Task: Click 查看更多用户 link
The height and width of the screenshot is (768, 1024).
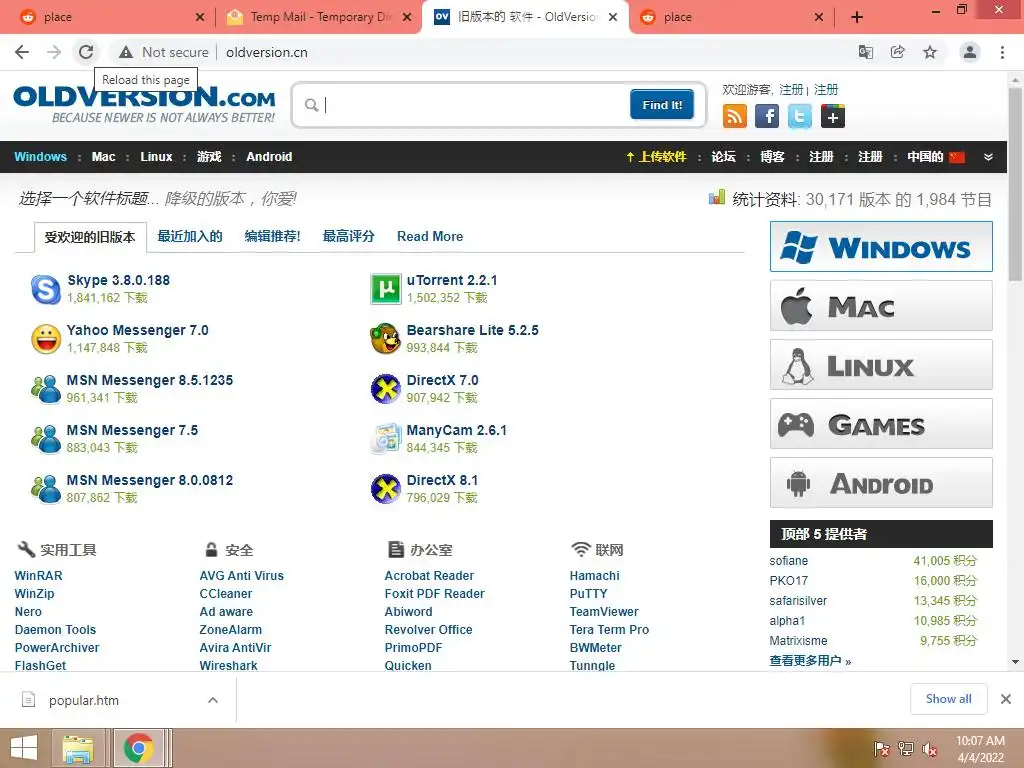Action: point(810,661)
